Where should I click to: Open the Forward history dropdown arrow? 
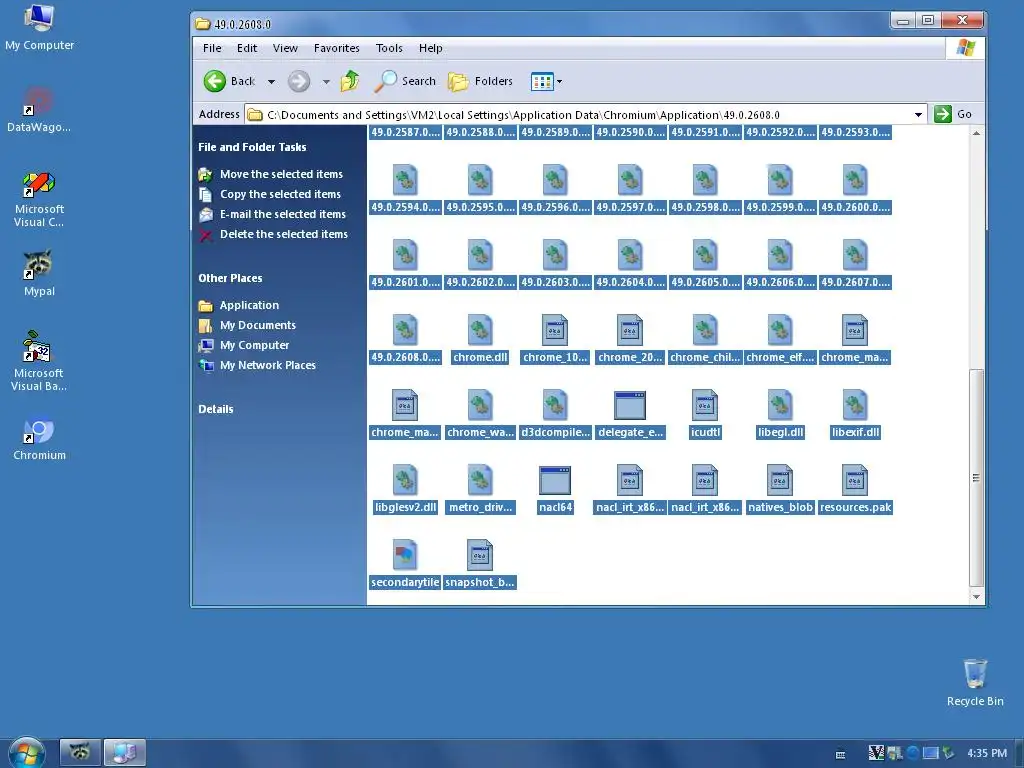326,82
